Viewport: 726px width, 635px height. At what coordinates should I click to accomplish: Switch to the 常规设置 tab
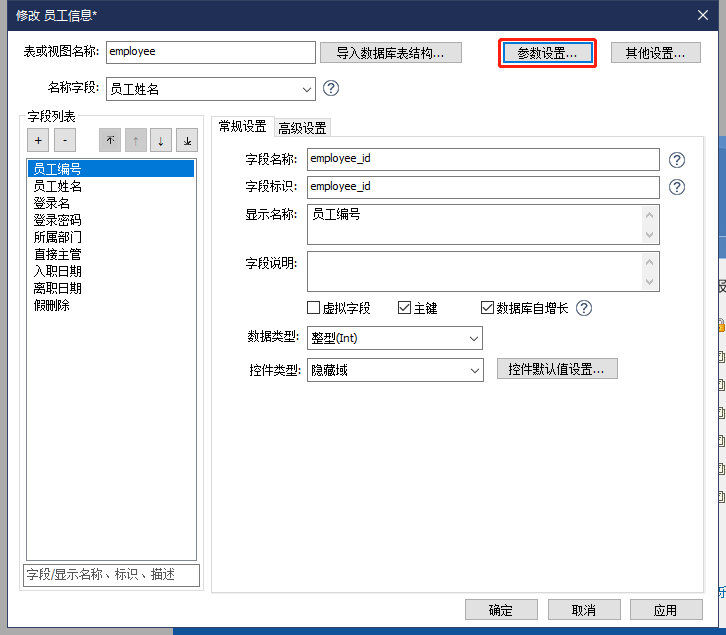tap(242, 126)
